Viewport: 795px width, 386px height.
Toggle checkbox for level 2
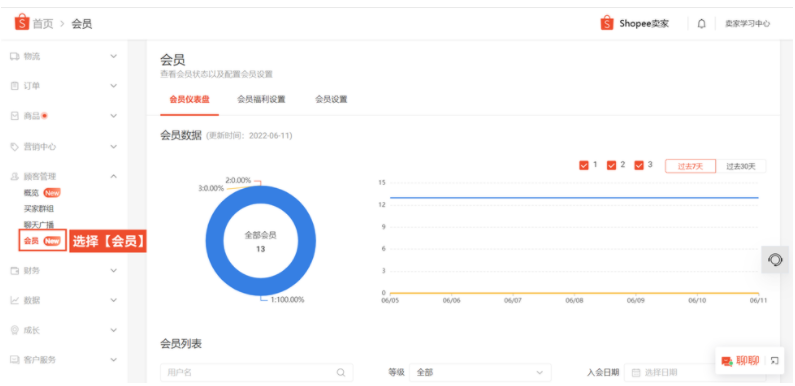pyautogui.click(x=611, y=165)
